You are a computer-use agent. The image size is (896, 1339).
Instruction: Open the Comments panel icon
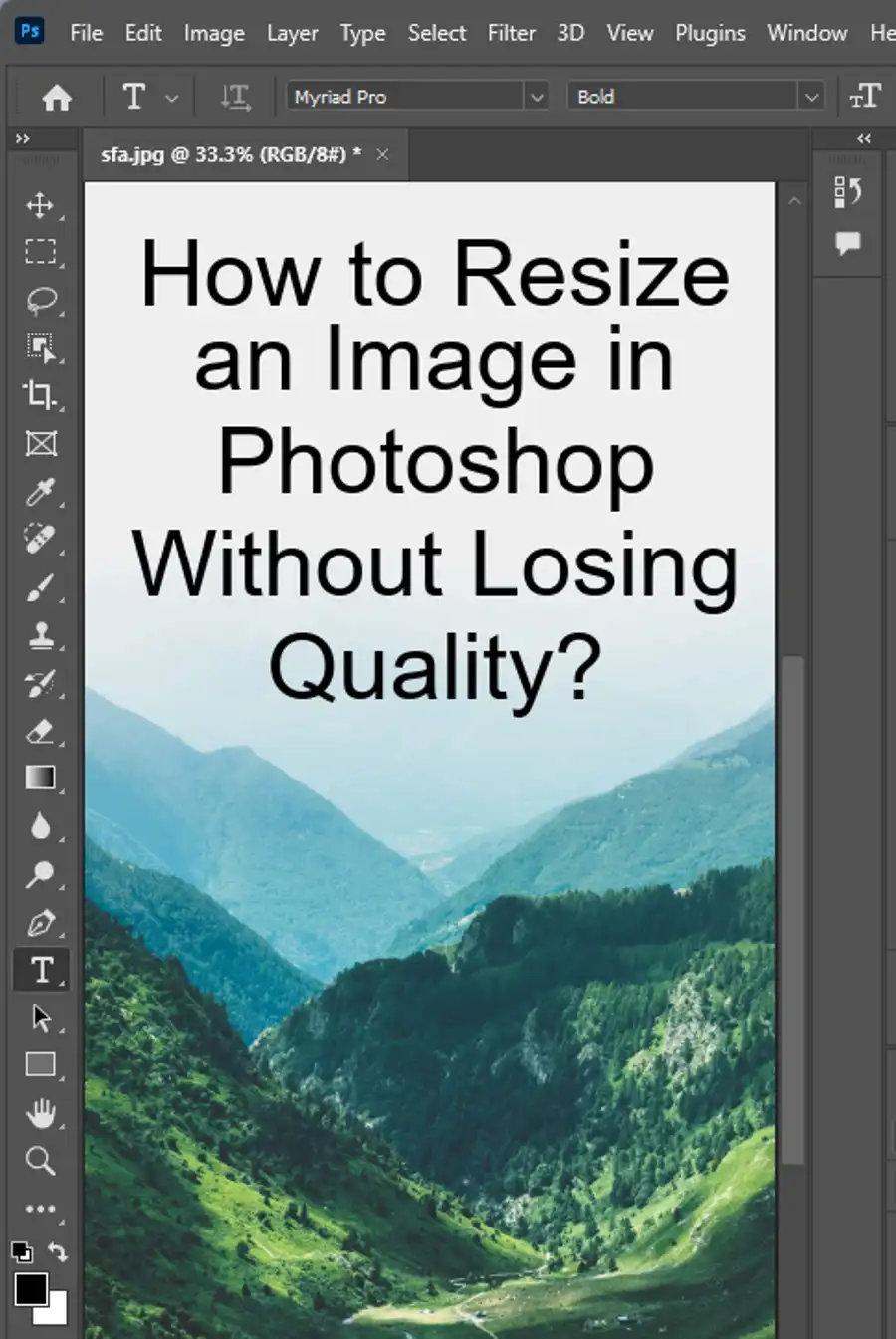tap(848, 243)
